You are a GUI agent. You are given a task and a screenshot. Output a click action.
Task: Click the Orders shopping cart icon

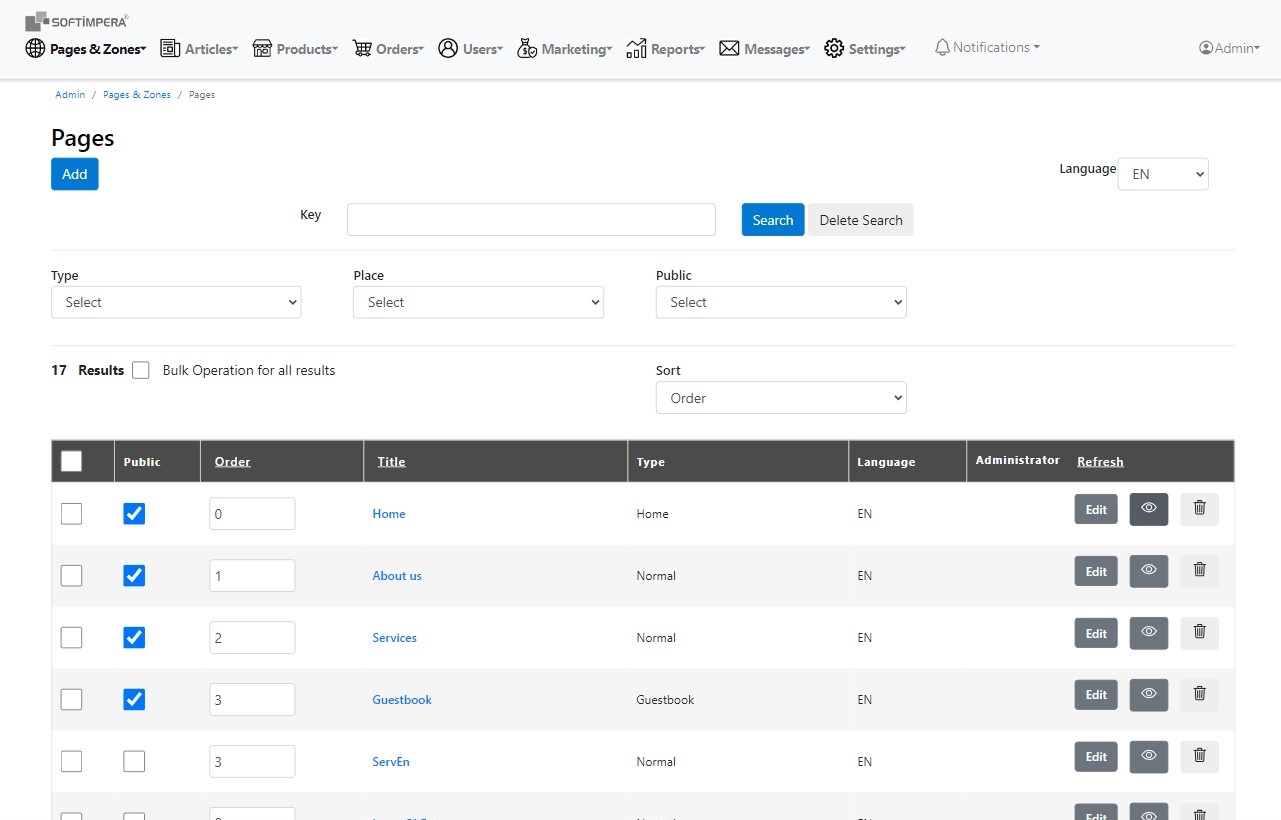click(362, 48)
